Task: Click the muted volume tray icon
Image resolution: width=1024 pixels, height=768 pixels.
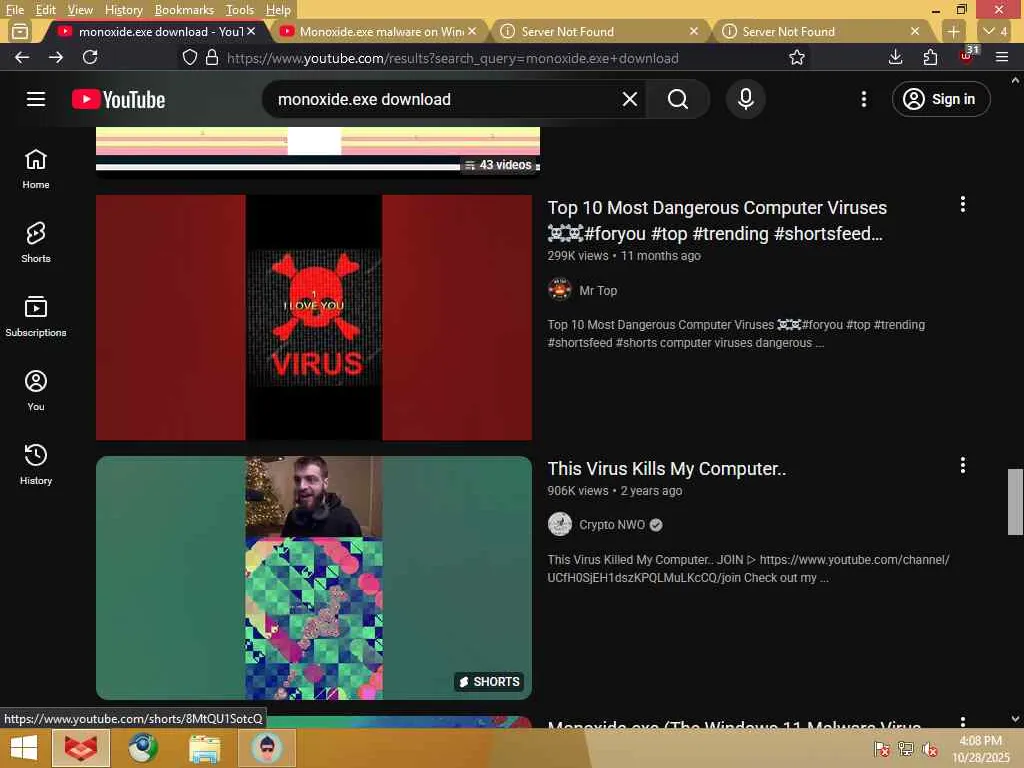Action: (x=930, y=749)
